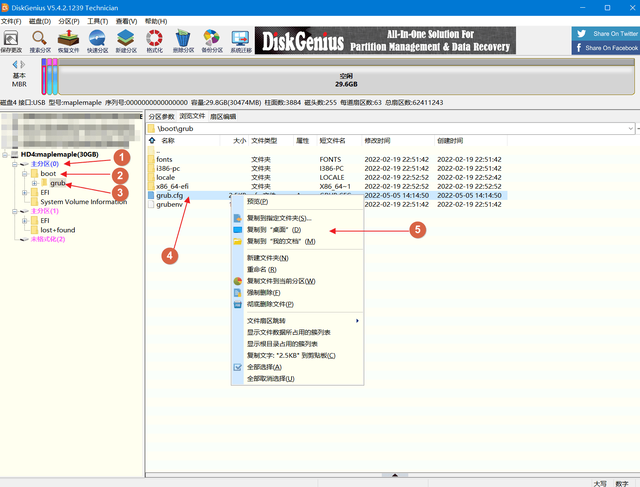Open the 文件(F) menu
Screen dimensions: 640x487
pos(11,21)
